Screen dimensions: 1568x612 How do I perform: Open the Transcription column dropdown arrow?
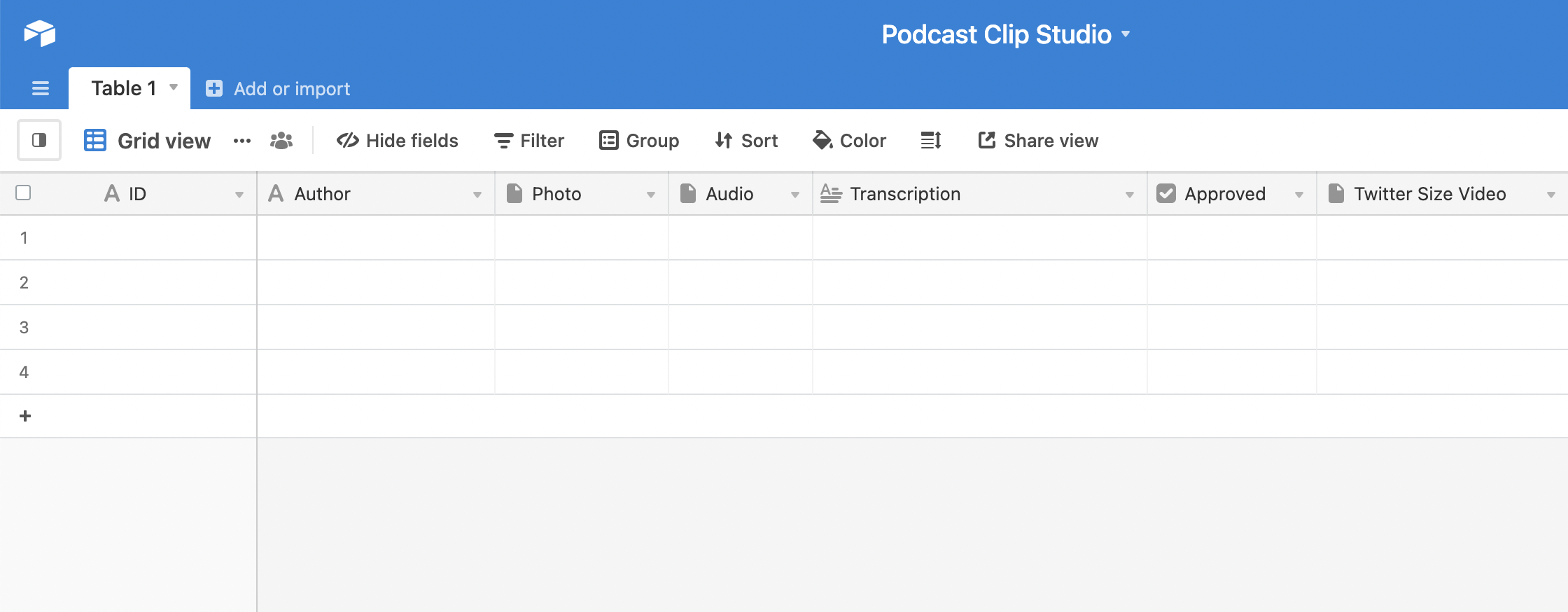tap(1129, 195)
